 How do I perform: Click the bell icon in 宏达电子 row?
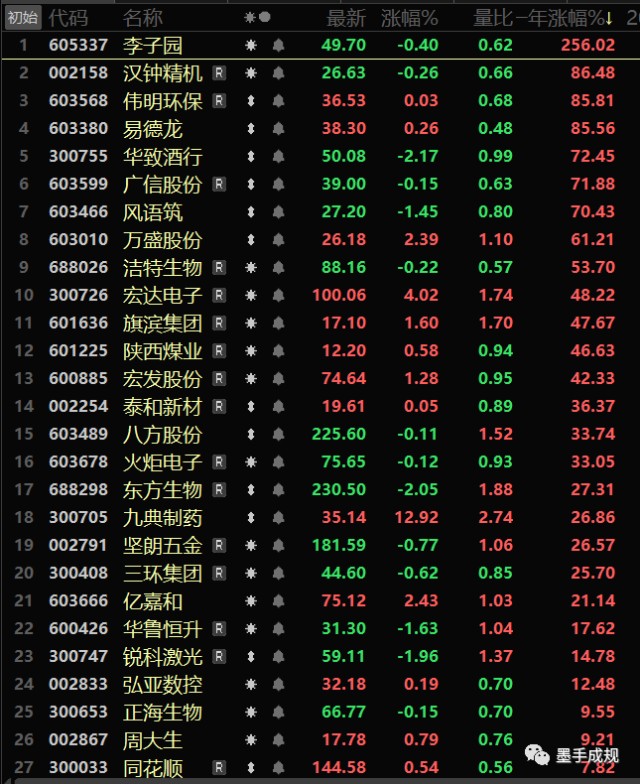(278, 296)
